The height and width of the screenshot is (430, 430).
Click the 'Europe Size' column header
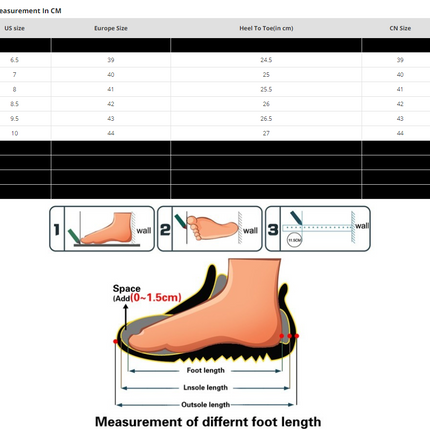111,28
